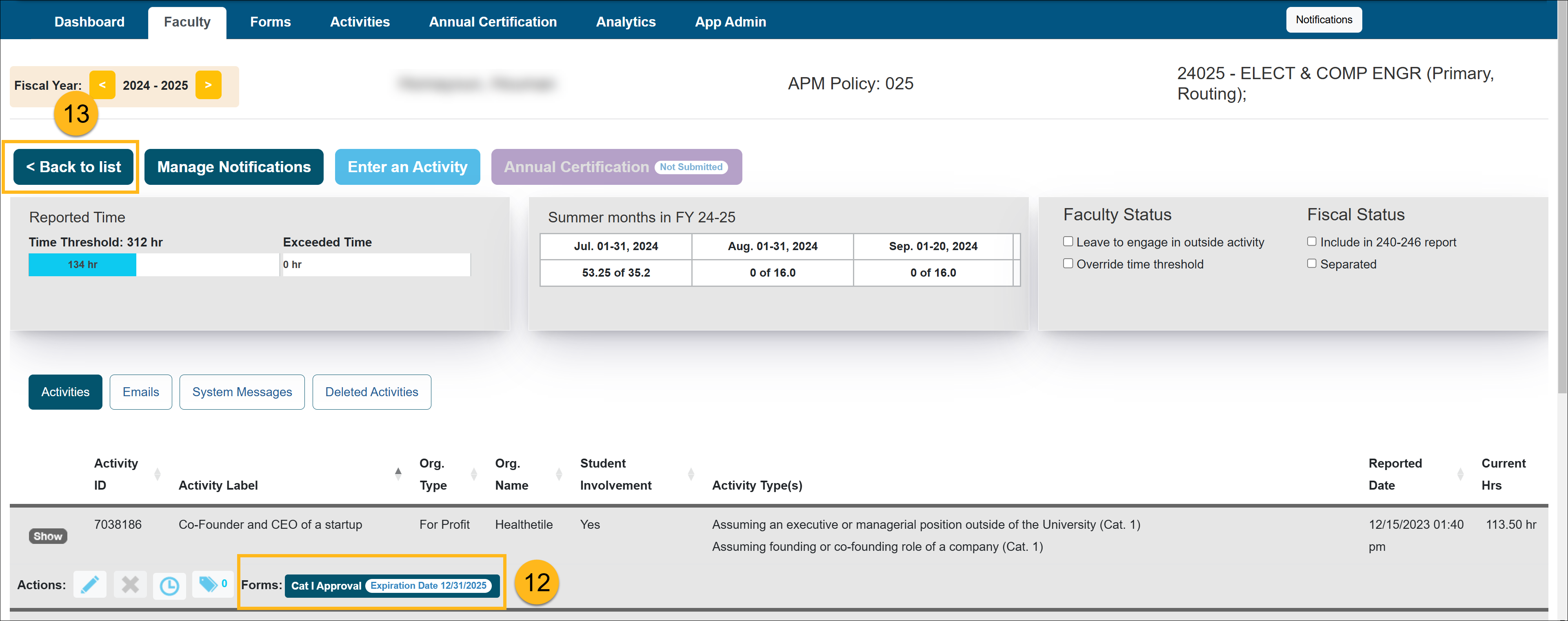Click activity ID 7038186

point(118,524)
